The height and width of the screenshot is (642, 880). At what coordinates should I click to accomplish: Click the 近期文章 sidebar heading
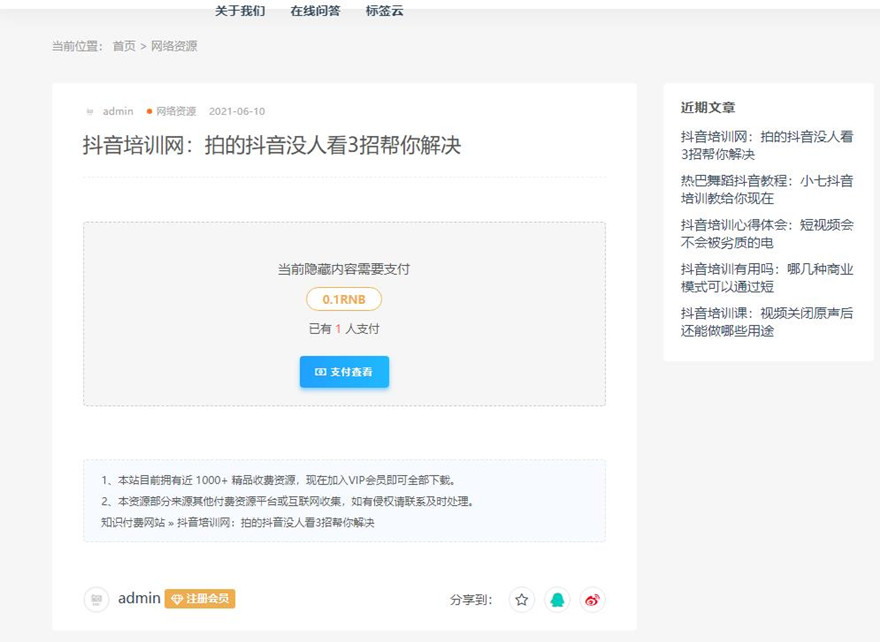(x=708, y=107)
